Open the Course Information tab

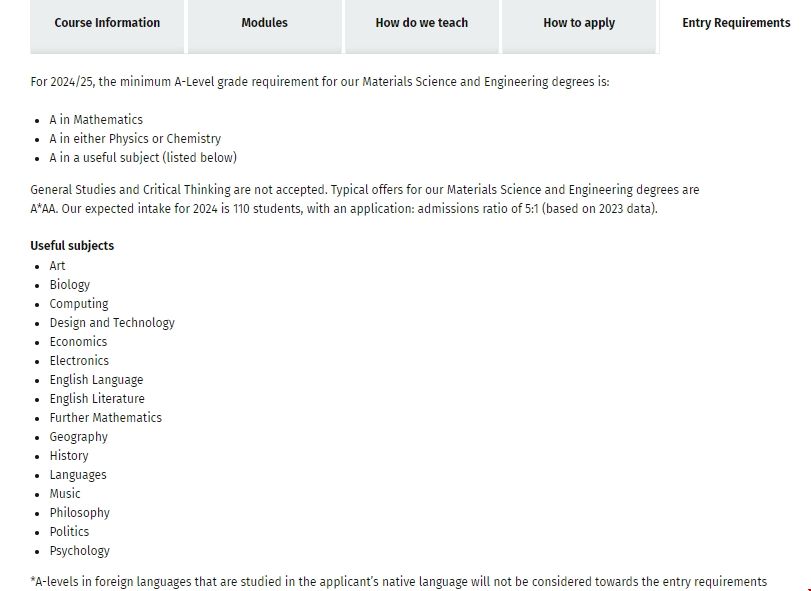107,23
